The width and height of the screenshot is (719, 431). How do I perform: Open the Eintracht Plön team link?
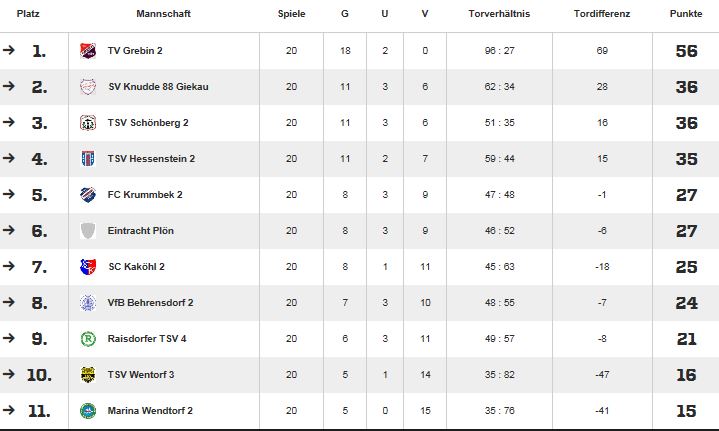click(141, 231)
